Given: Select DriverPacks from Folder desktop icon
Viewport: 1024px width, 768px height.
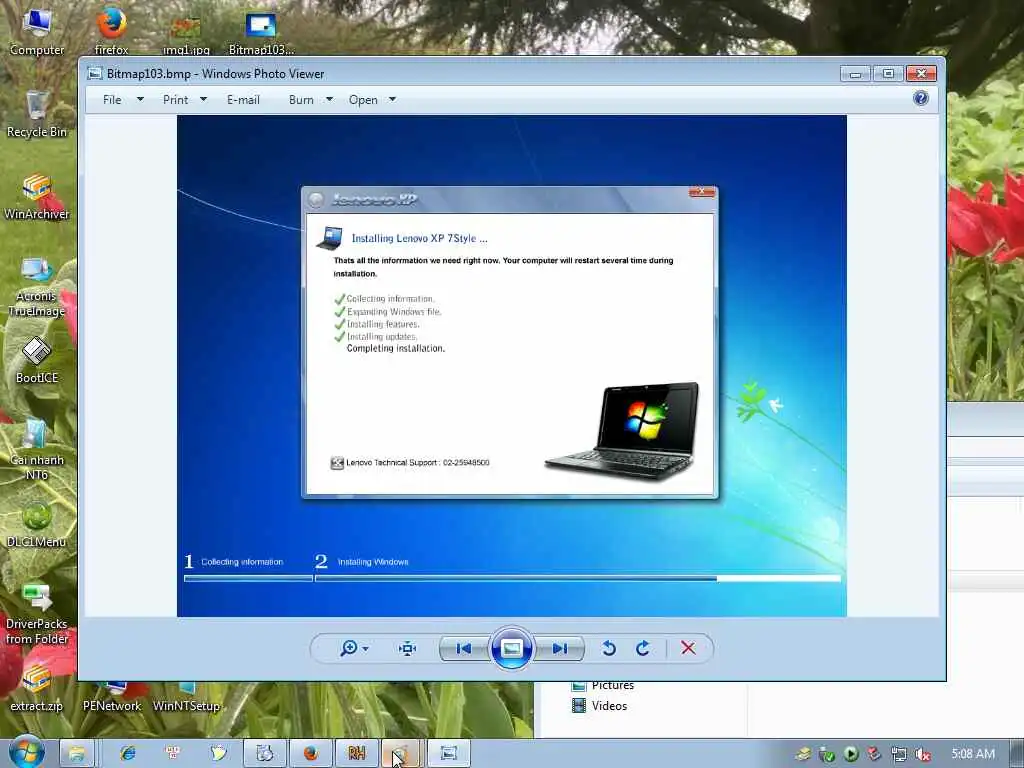Looking at the screenshot, I should click(x=37, y=614).
